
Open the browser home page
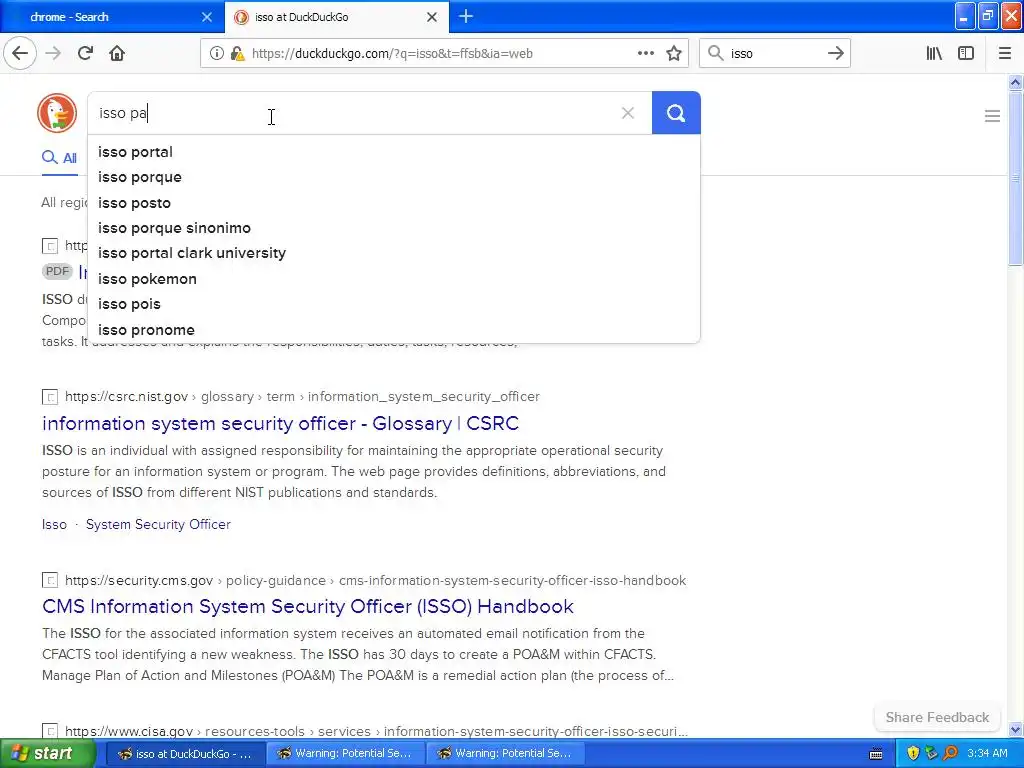coord(117,53)
